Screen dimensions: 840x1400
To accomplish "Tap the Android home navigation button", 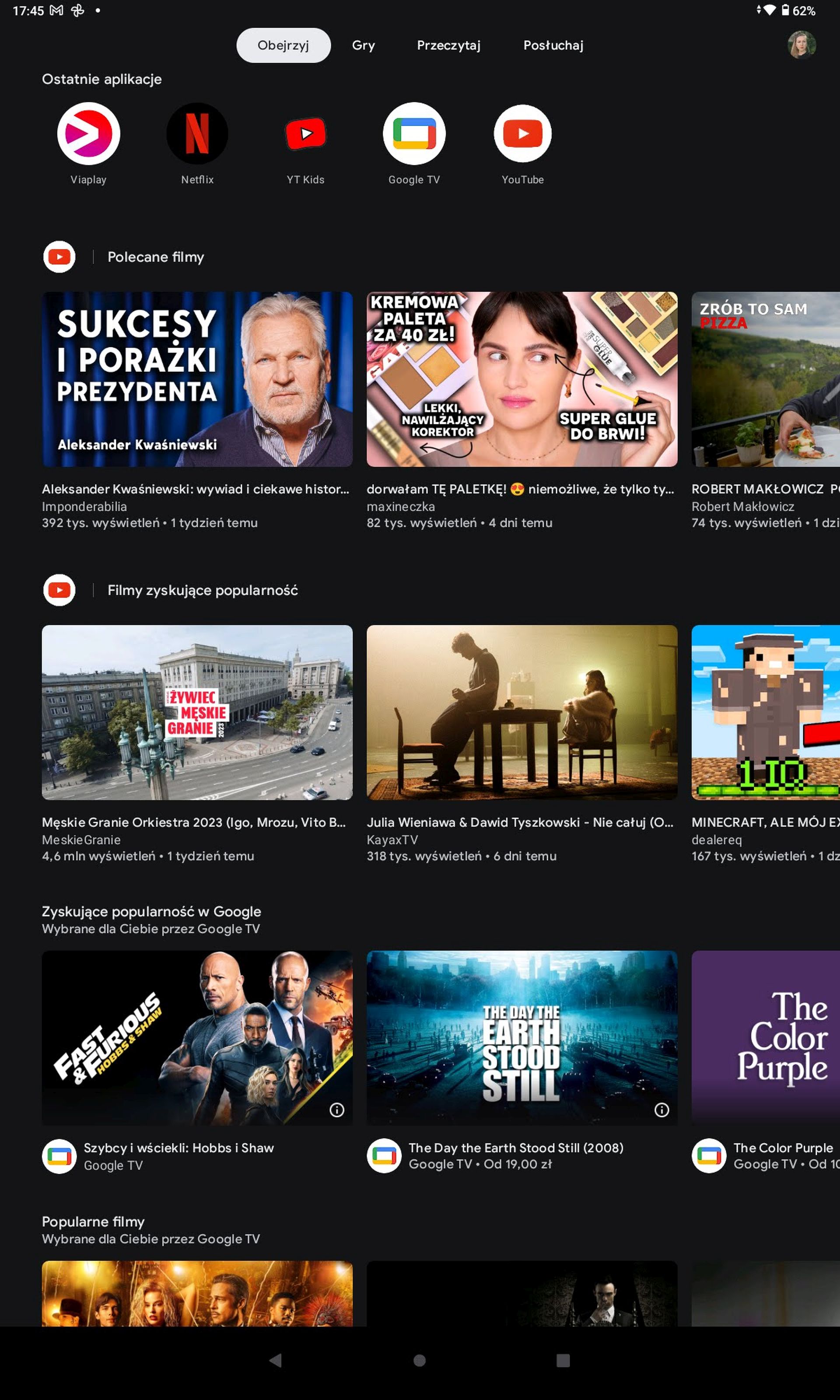I will tap(420, 1360).
